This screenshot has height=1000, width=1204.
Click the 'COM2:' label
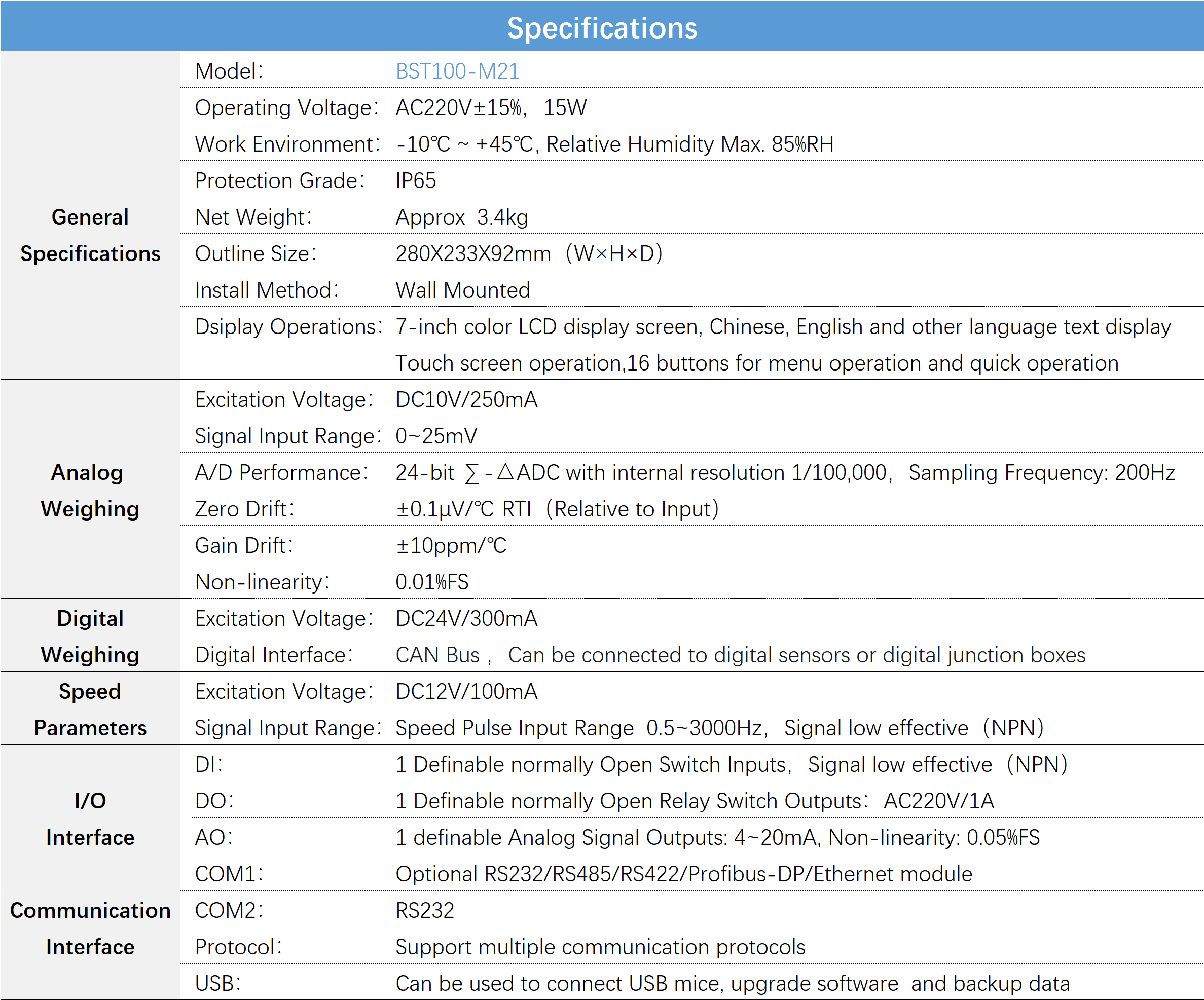(229, 911)
